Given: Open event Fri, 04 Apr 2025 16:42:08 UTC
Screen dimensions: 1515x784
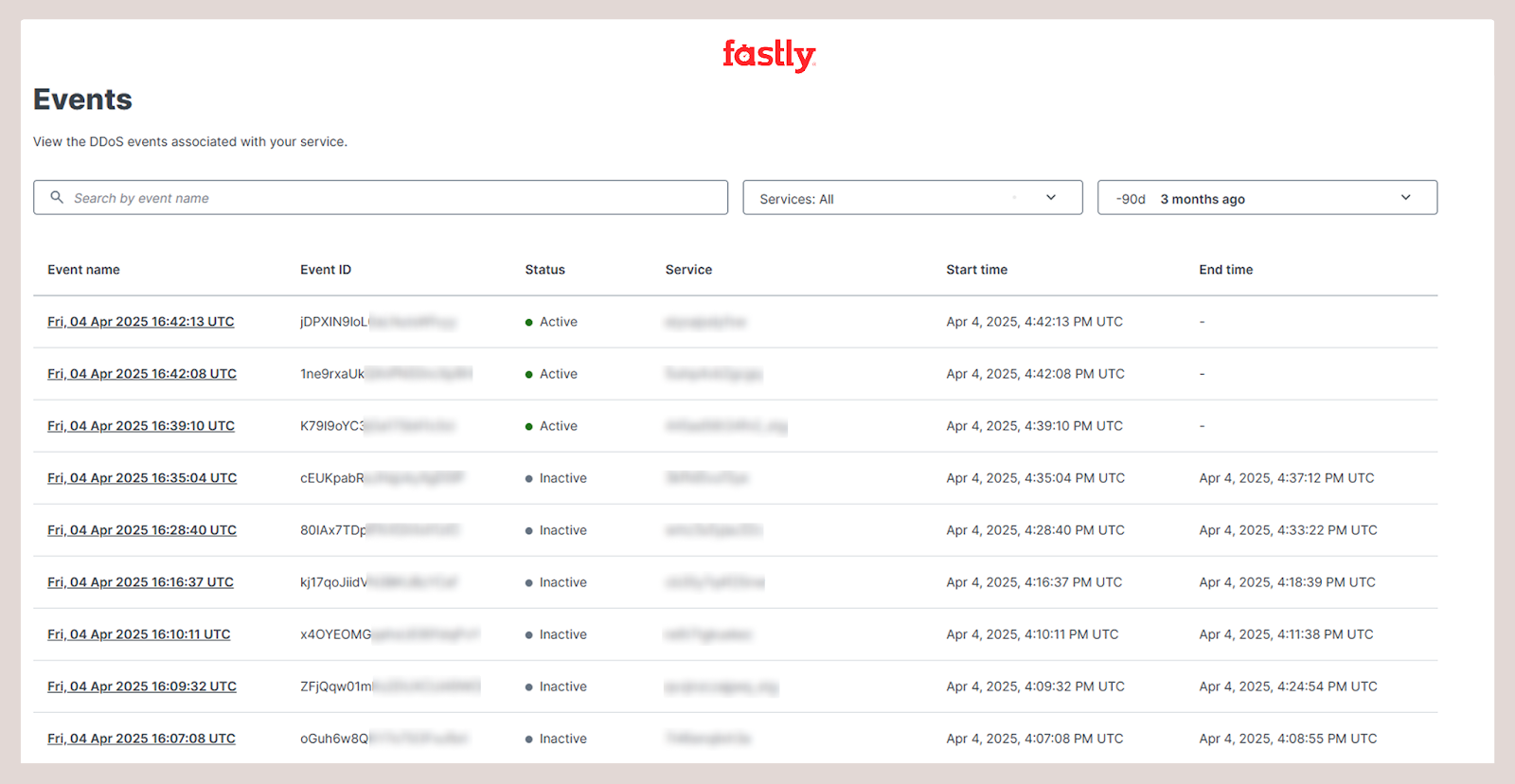Looking at the screenshot, I should pos(141,374).
